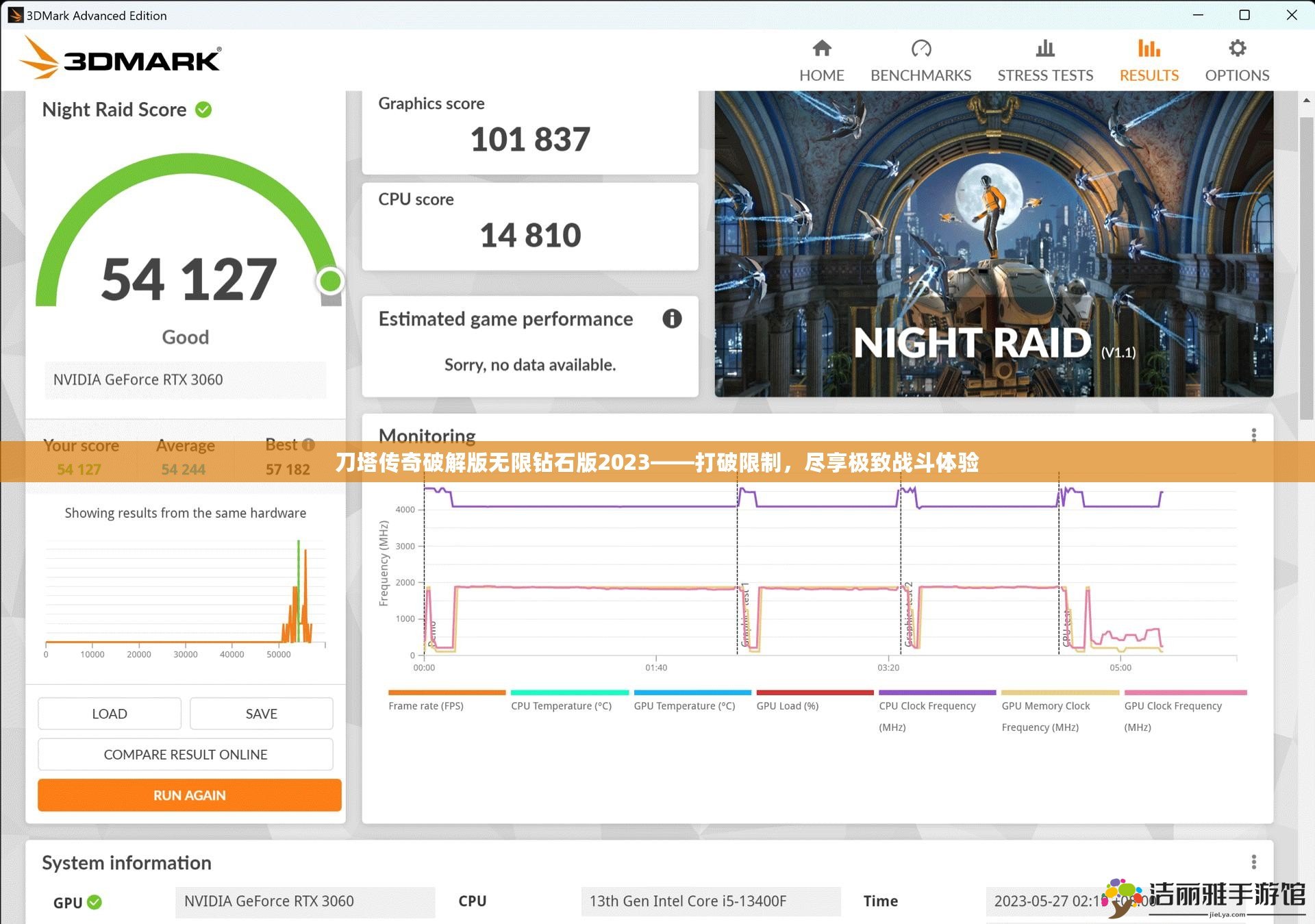Click the Average score 54 244
1315x924 pixels.
[184, 469]
